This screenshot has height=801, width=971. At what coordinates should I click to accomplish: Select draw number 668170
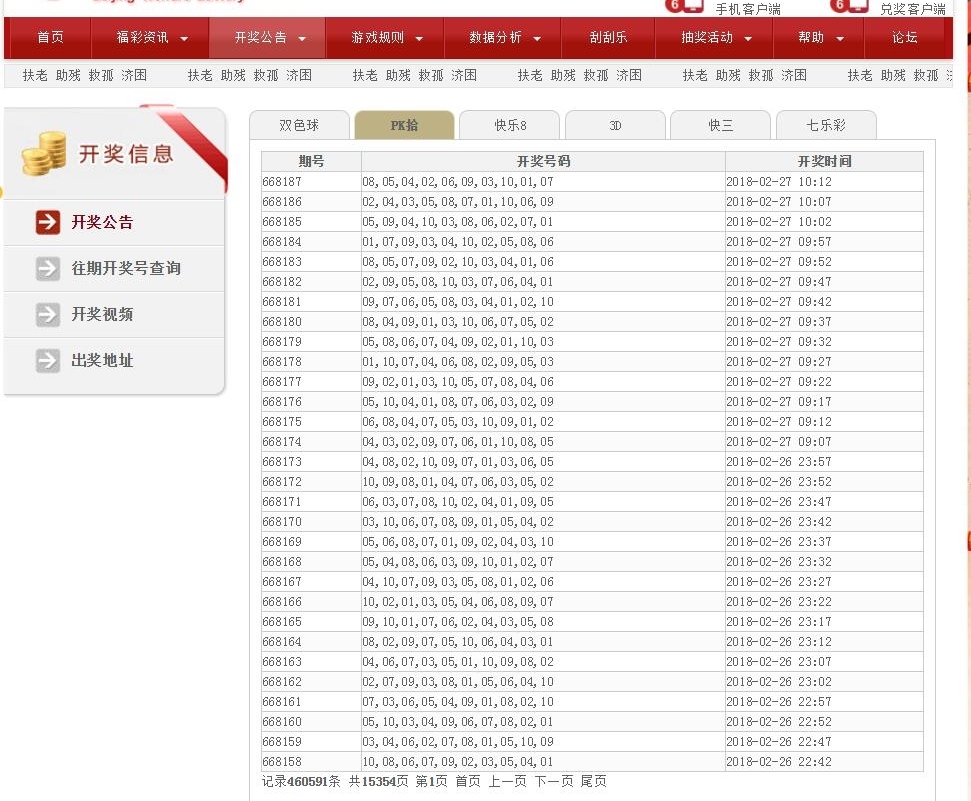click(x=282, y=522)
